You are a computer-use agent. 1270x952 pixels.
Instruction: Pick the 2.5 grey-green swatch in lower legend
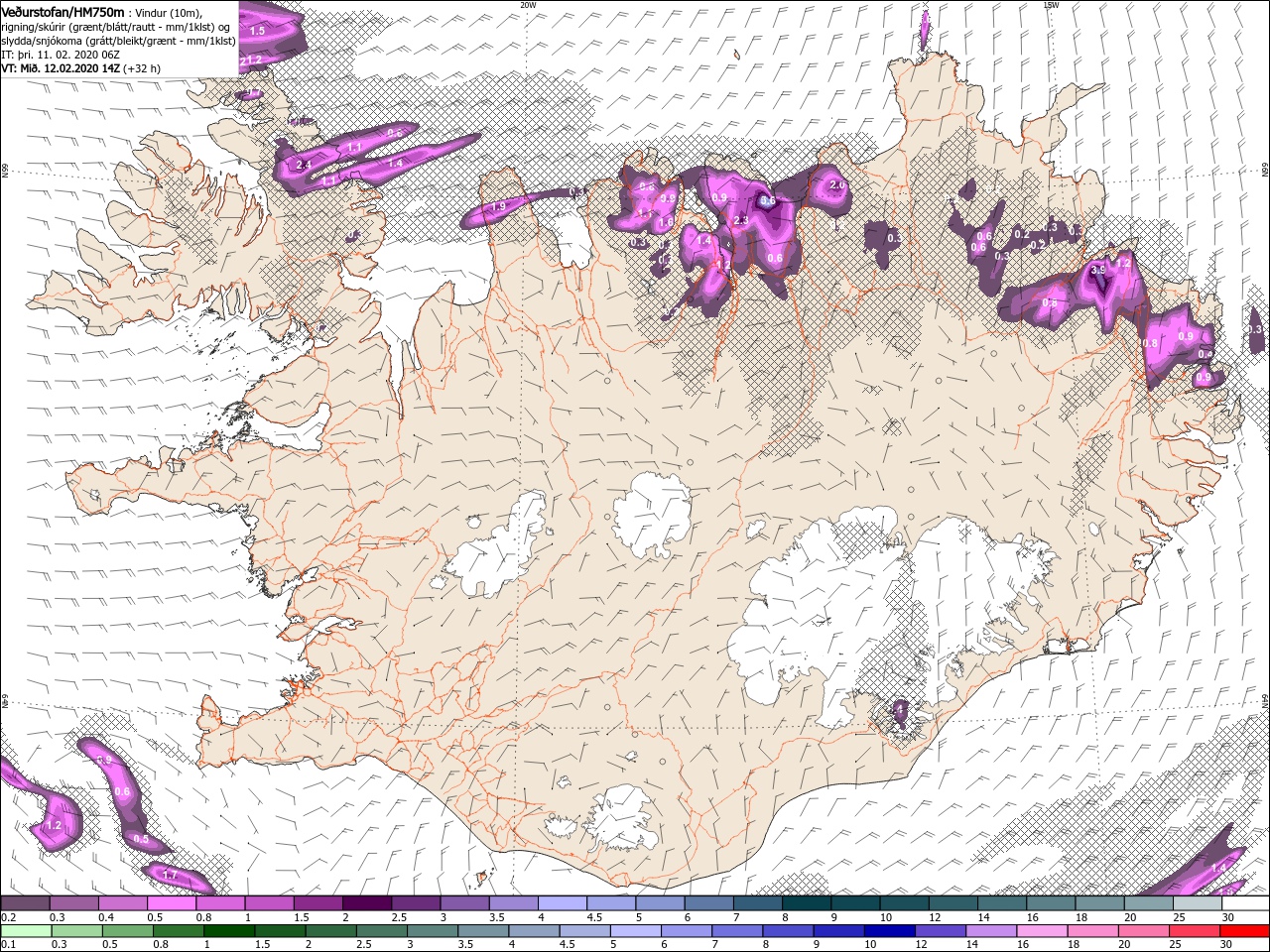[x=381, y=931]
